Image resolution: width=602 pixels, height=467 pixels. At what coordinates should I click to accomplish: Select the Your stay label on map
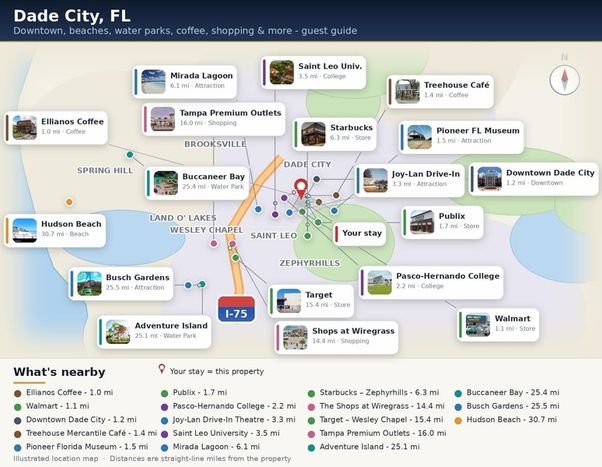click(360, 234)
